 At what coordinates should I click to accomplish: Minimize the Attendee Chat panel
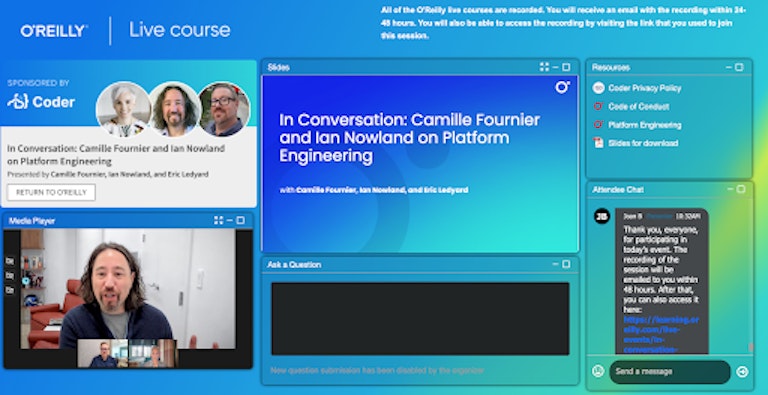click(730, 189)
